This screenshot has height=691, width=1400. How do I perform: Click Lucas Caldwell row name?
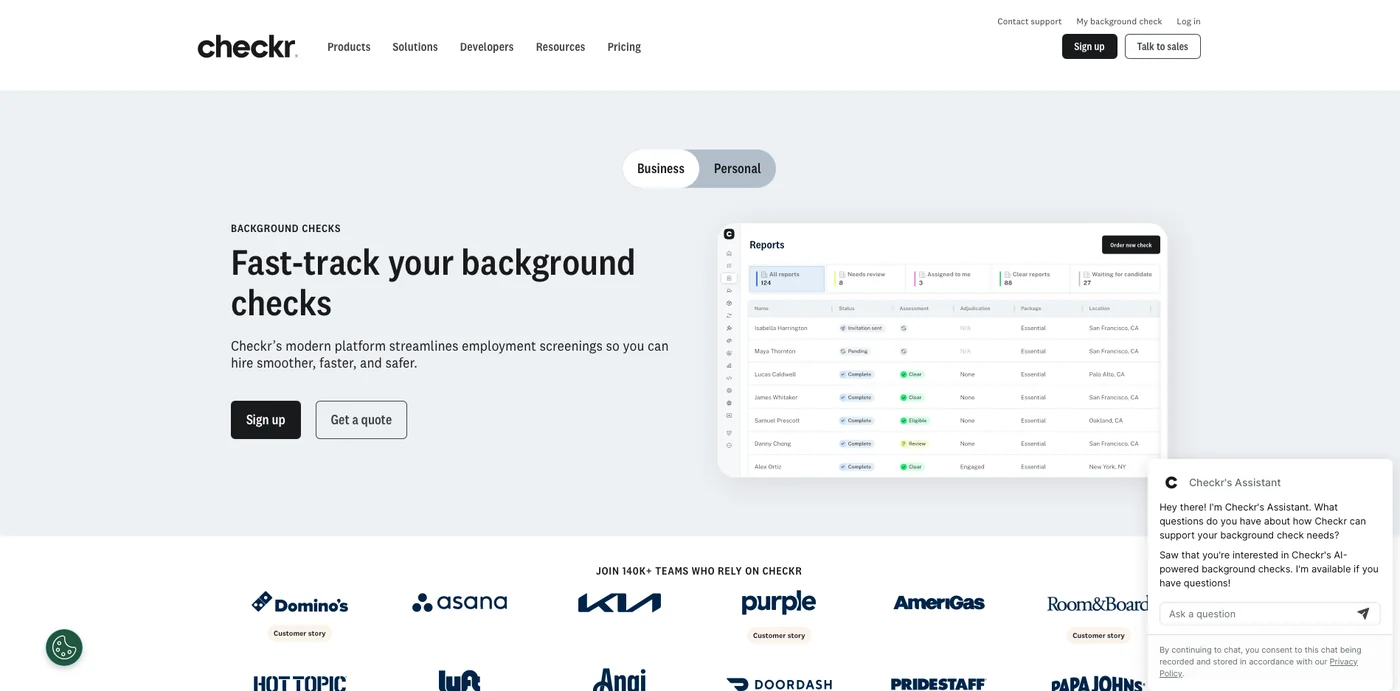click(775, 374)
